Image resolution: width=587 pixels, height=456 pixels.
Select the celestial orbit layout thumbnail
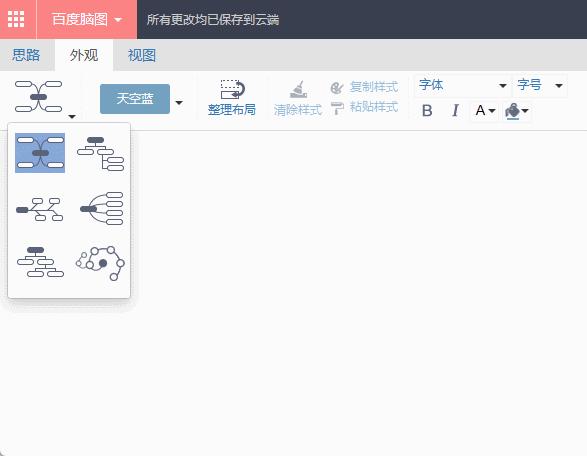100,263
